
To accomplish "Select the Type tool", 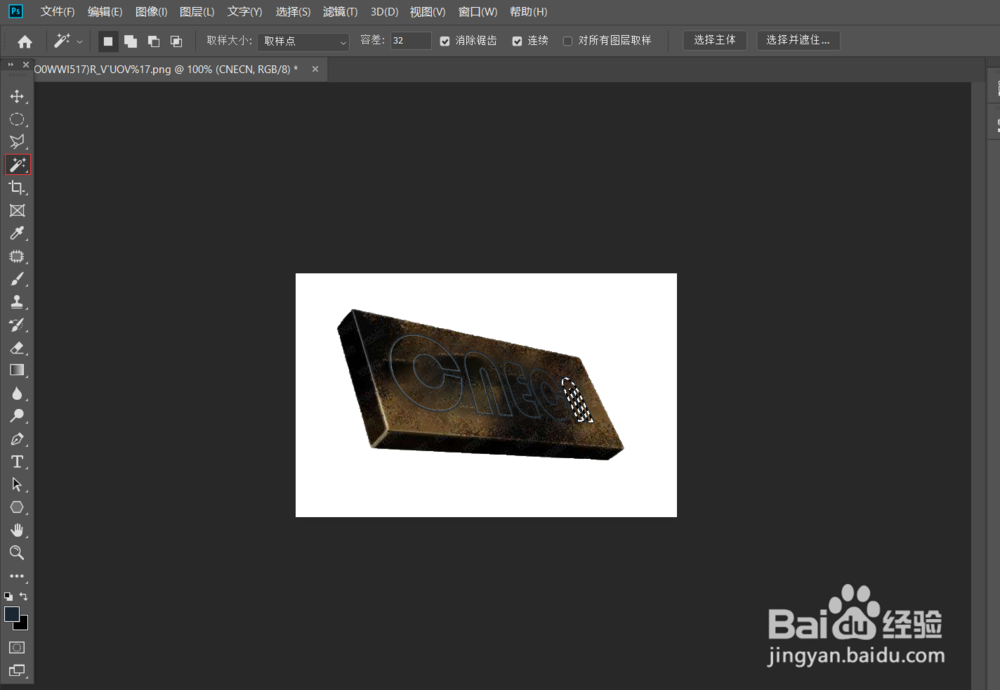I will point(17,461).
